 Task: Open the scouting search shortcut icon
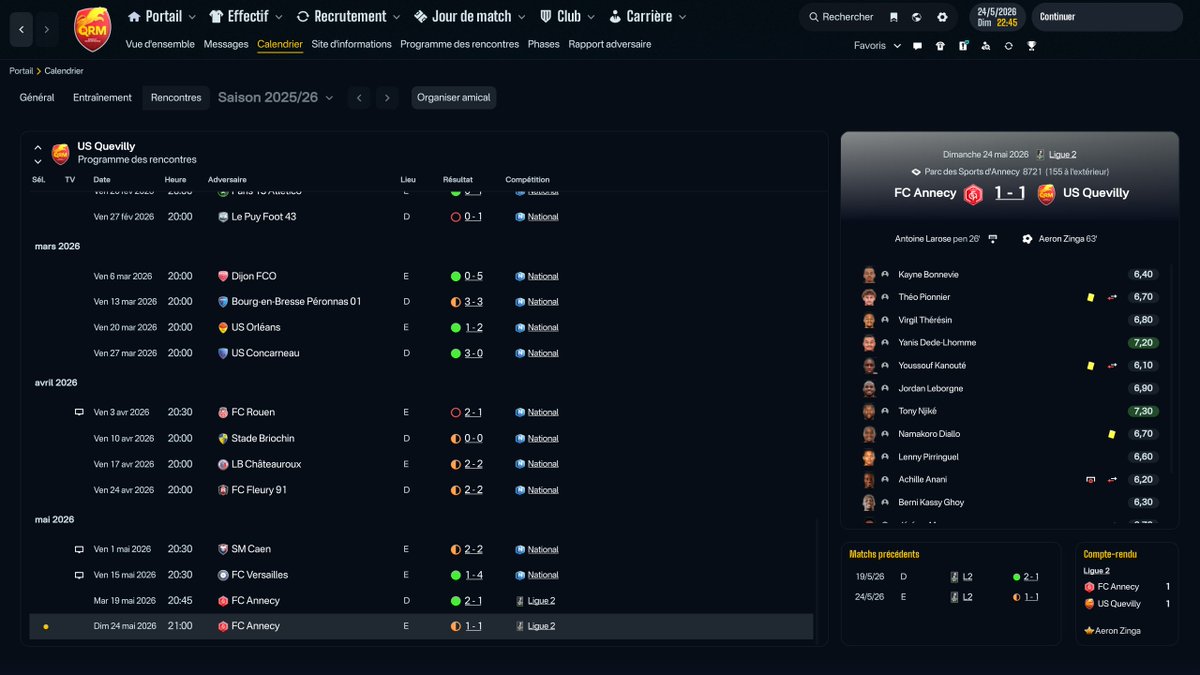click(986, 46)
